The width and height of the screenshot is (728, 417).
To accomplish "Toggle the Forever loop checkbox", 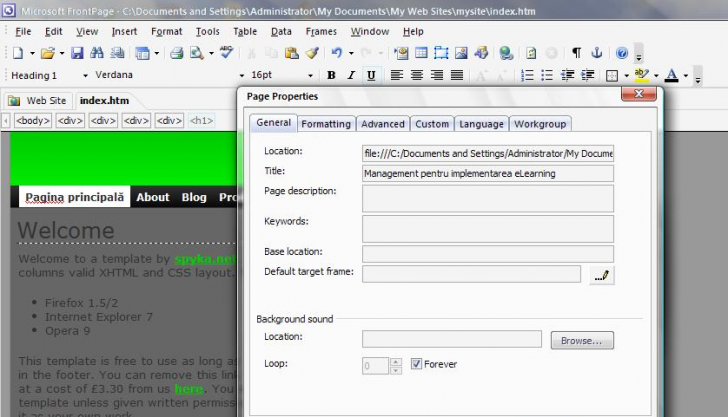I will [416, 365].
